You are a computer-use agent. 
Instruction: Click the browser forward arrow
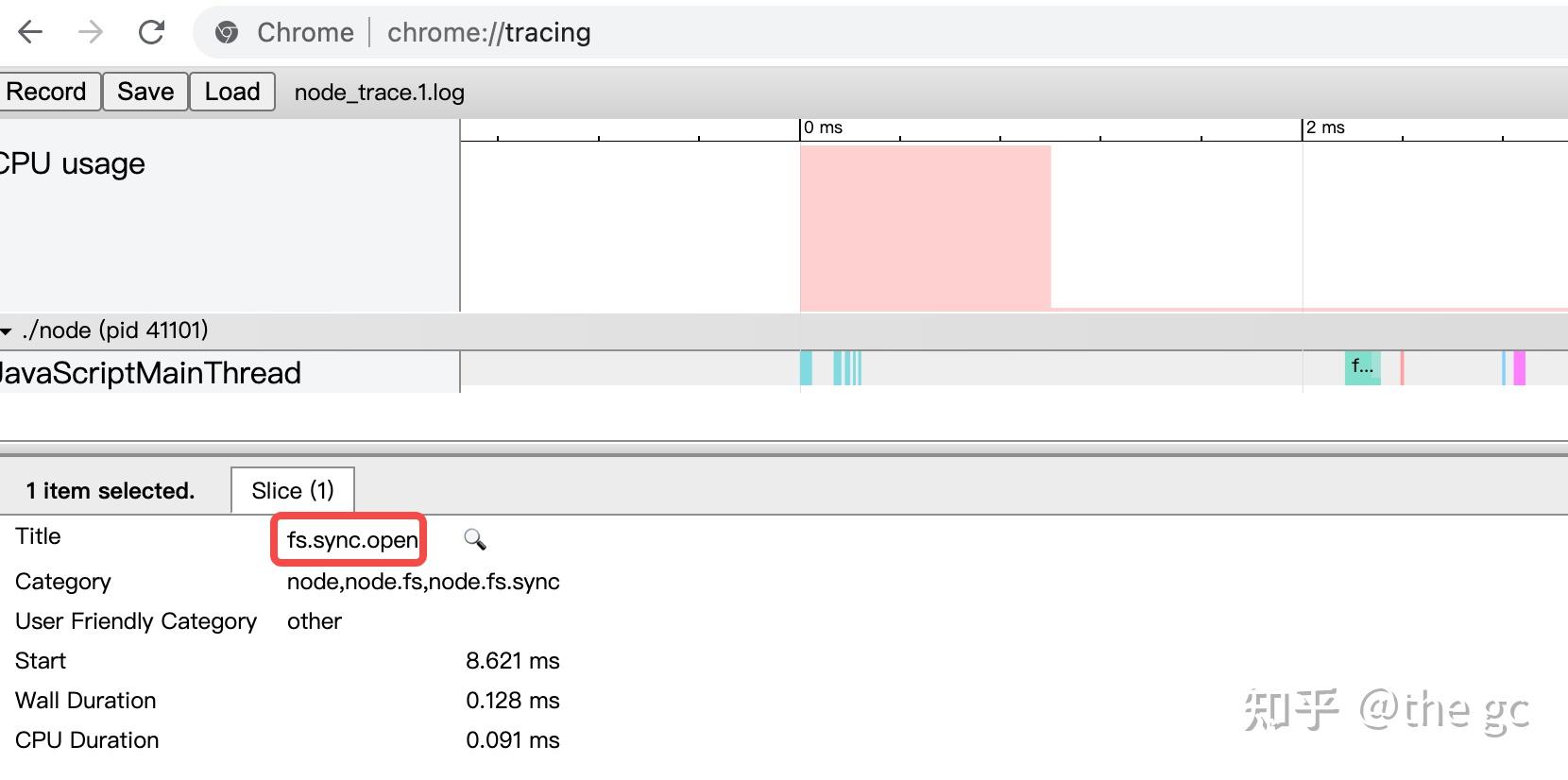(91, 32)
